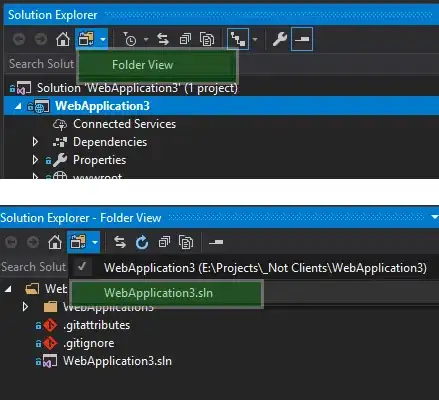Toggle the file nesting icon in top toolbar
Viewport: 439px width, 400px height.
click(x=238, y=39)
